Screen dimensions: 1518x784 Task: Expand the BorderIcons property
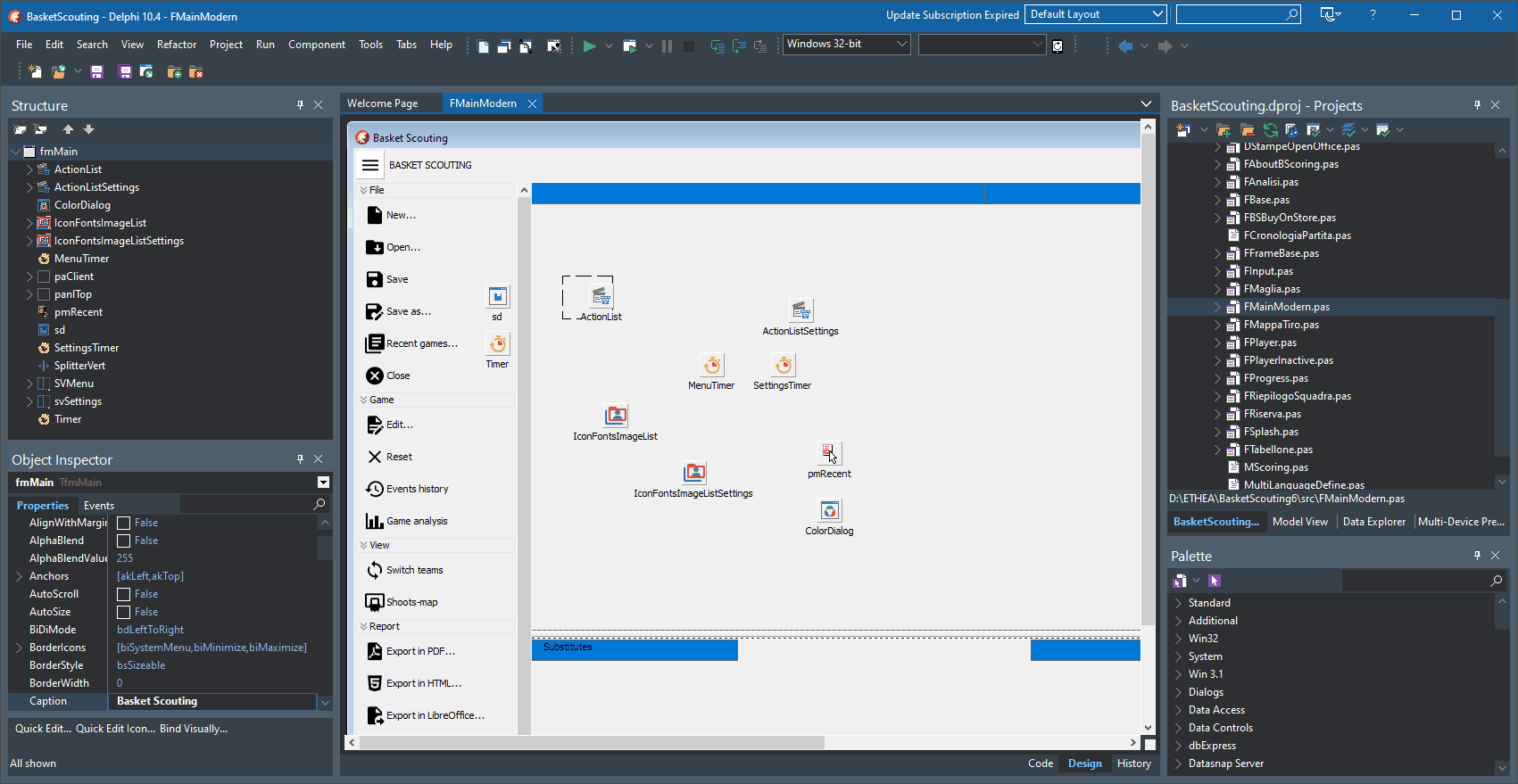(19, 648)
